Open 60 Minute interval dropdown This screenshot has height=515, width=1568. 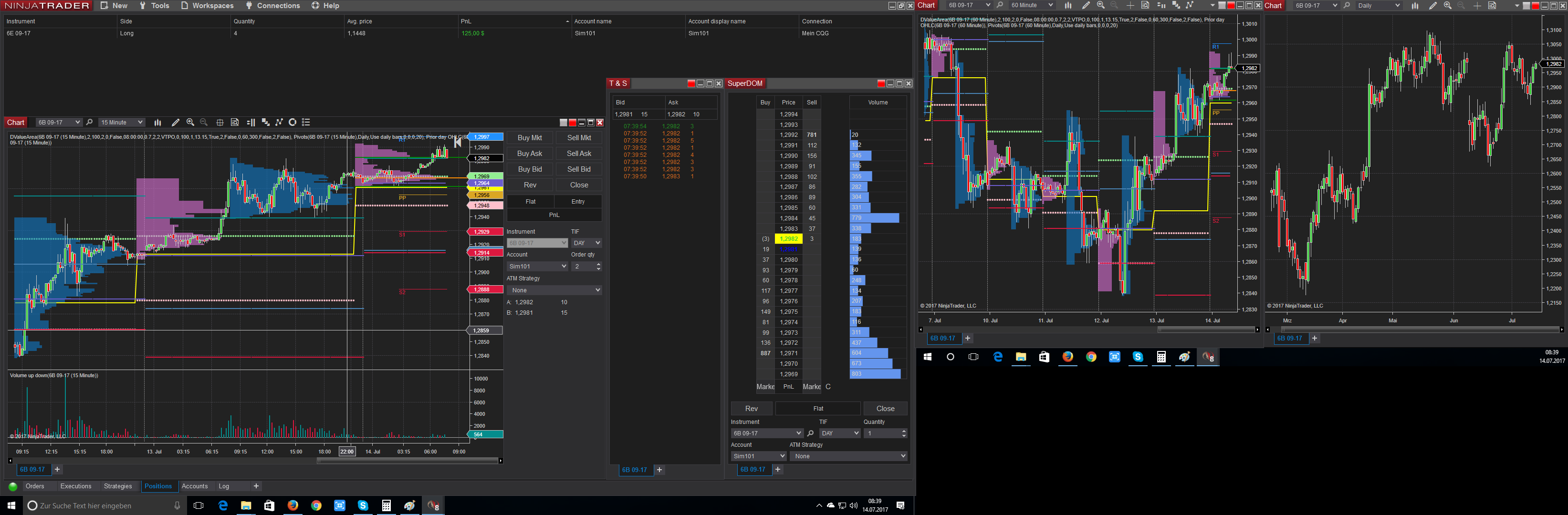(1031, 5)
